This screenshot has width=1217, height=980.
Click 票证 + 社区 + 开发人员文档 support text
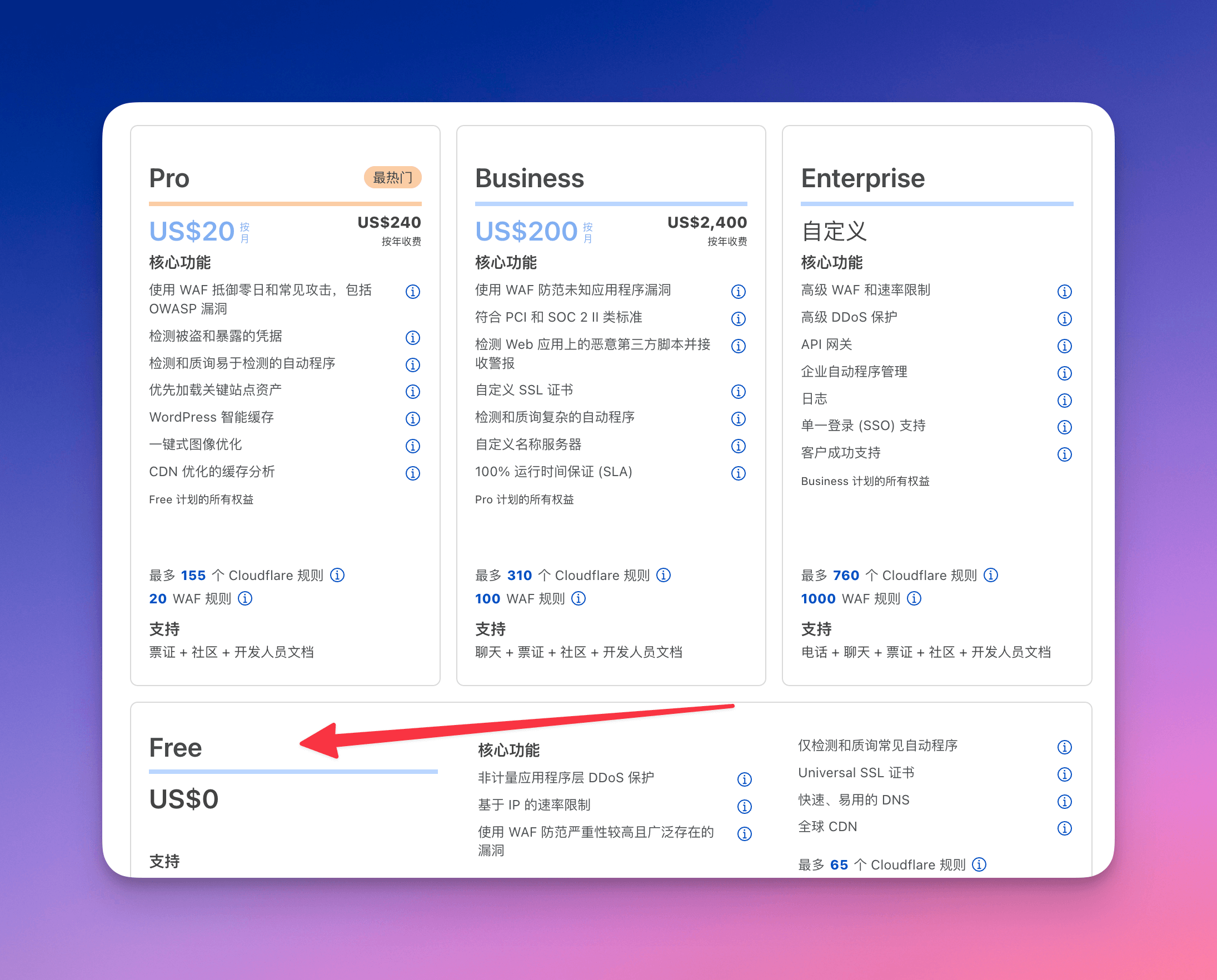pos(232,652)
